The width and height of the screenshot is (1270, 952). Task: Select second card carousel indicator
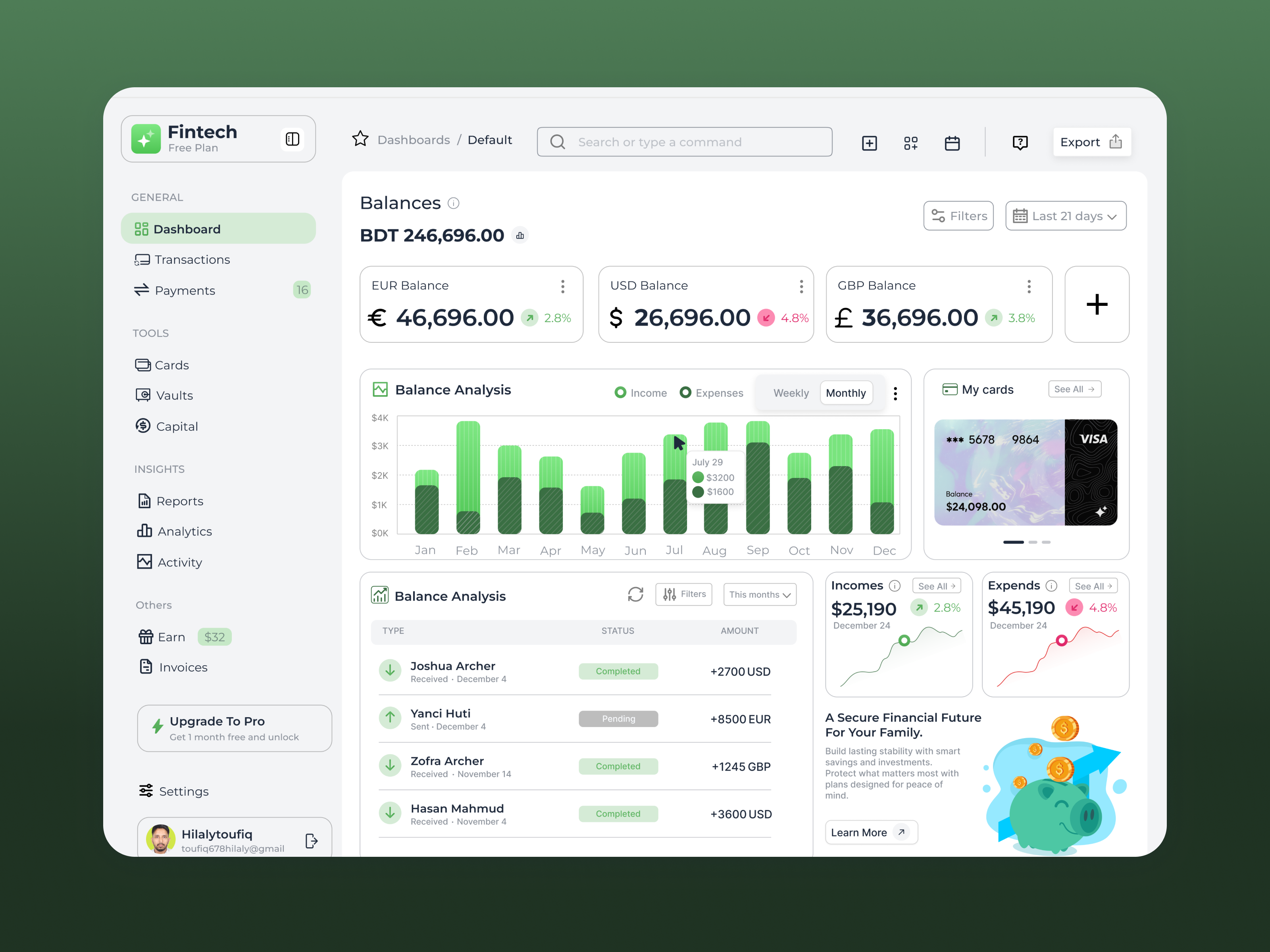coord(1033,542)
